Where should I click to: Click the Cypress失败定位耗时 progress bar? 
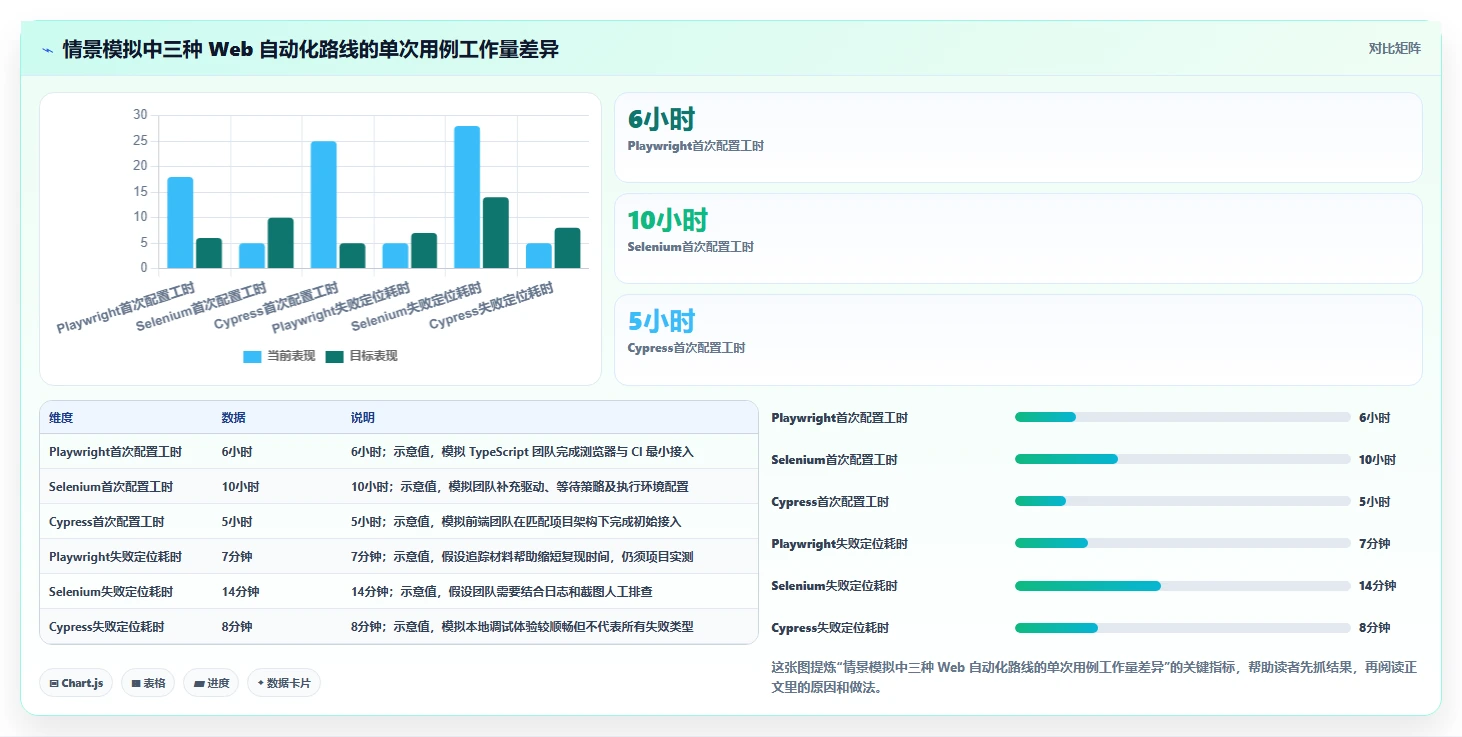1182,627
